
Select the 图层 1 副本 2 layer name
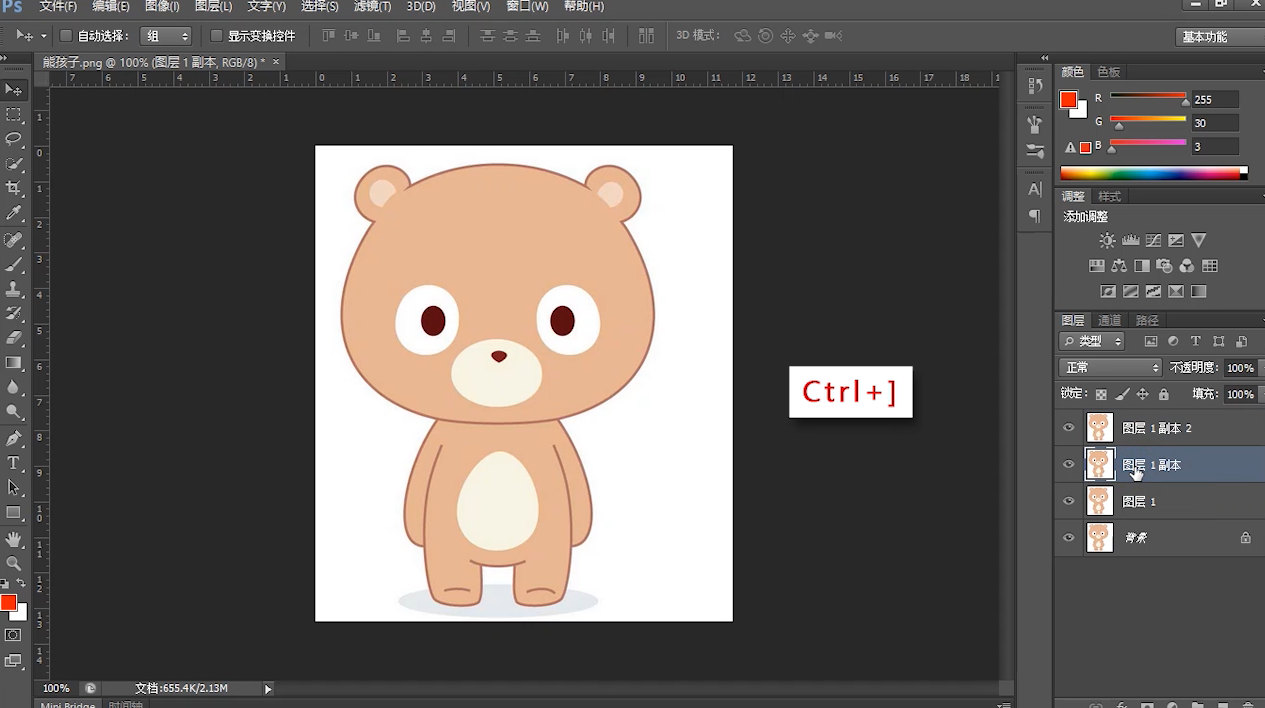click(x=1156, y=428)
